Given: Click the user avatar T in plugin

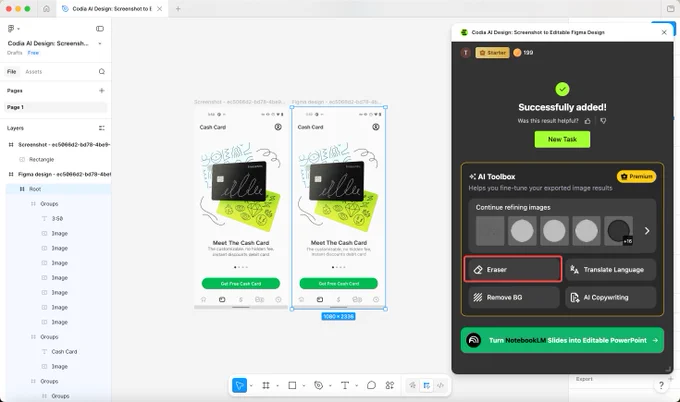Looking at the screenshot, I should click(x=466, y=53).
